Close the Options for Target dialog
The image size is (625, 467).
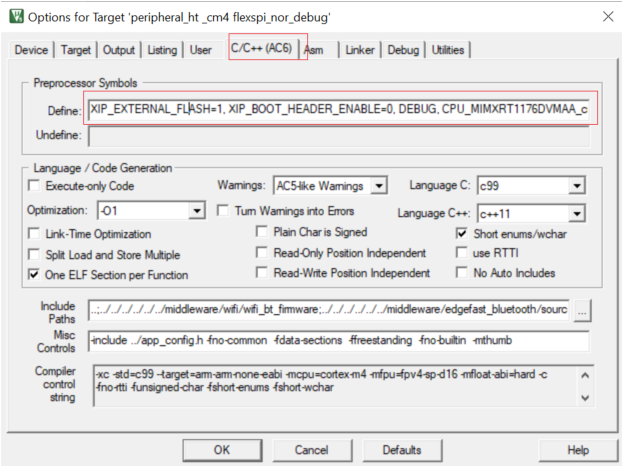[606, 16]
